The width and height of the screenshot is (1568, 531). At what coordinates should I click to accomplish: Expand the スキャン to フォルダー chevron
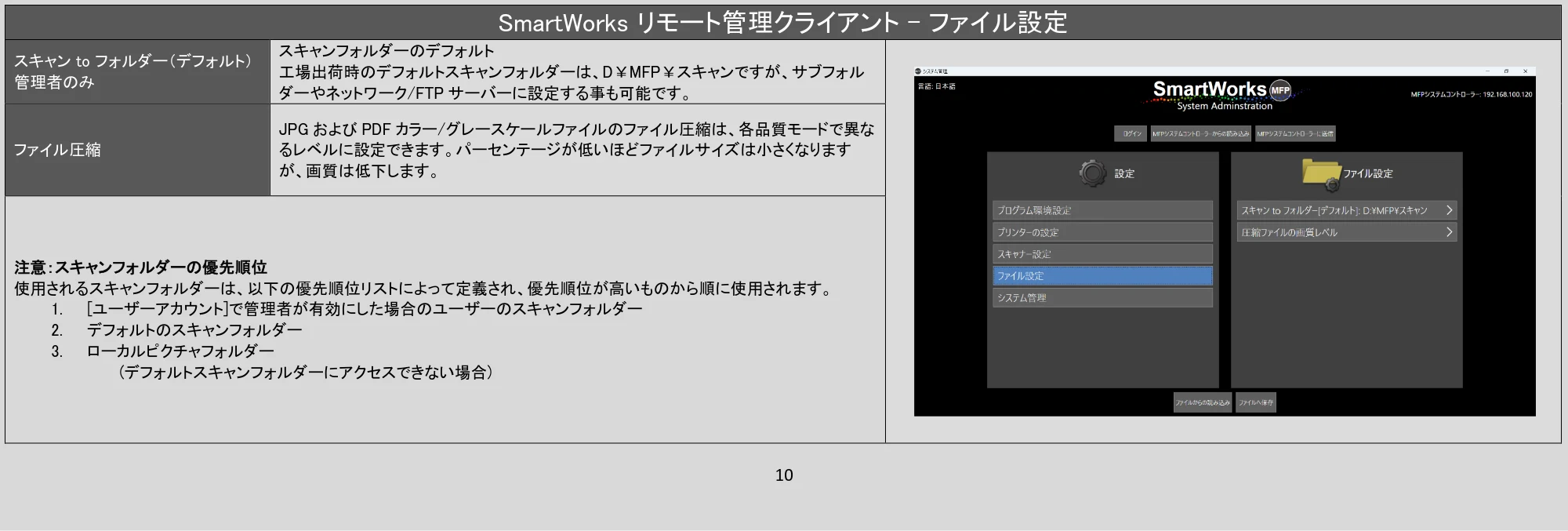(1449, 210)
